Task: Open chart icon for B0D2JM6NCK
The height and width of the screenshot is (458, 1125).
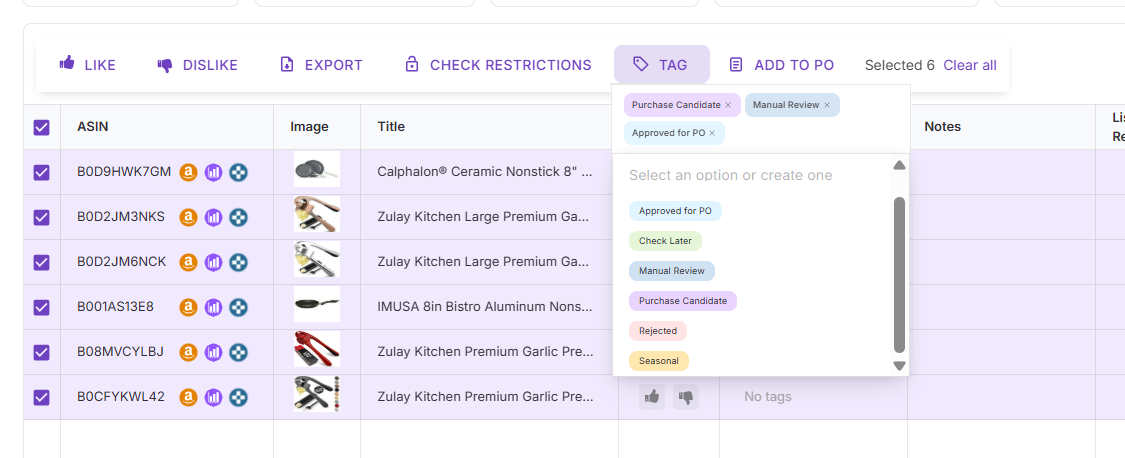Action: coord(213,262)
